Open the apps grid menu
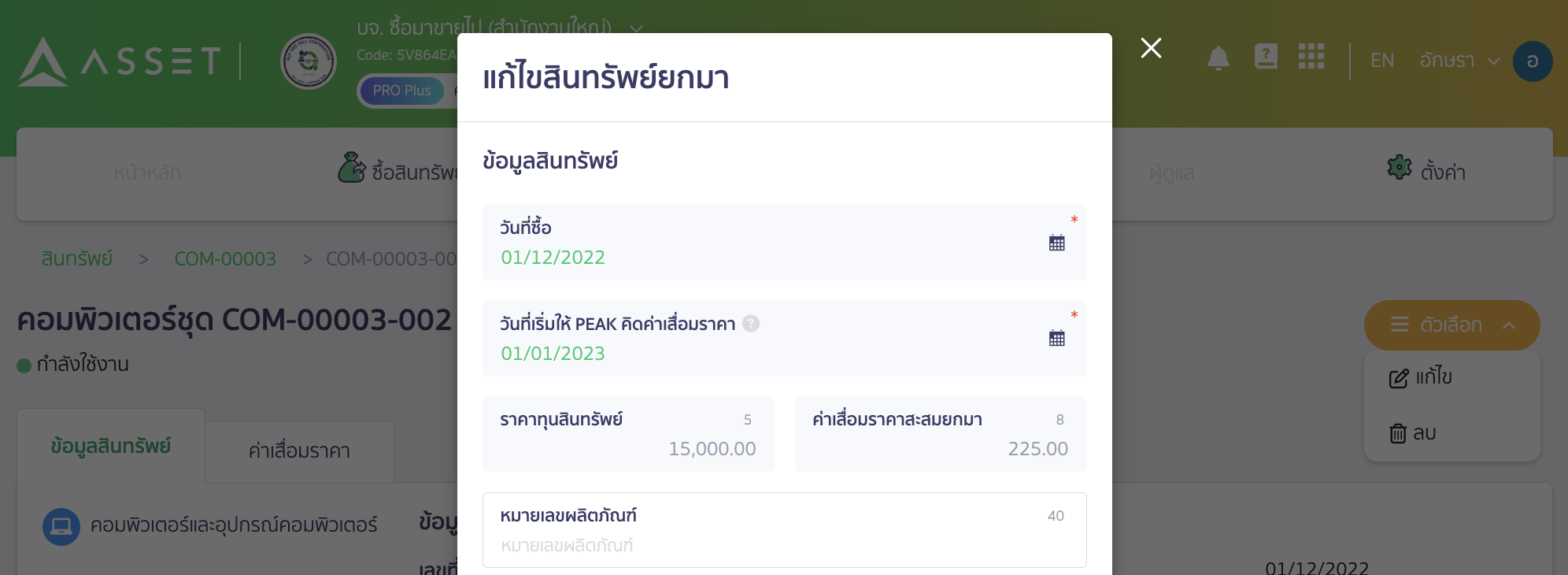 tap(1311, 57)
